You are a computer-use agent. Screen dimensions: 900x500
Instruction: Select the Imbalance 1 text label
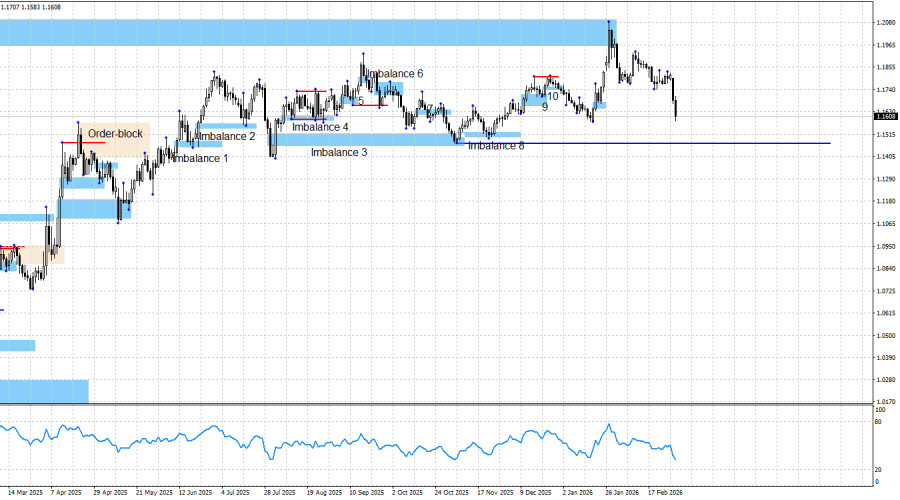click(200, 158)
